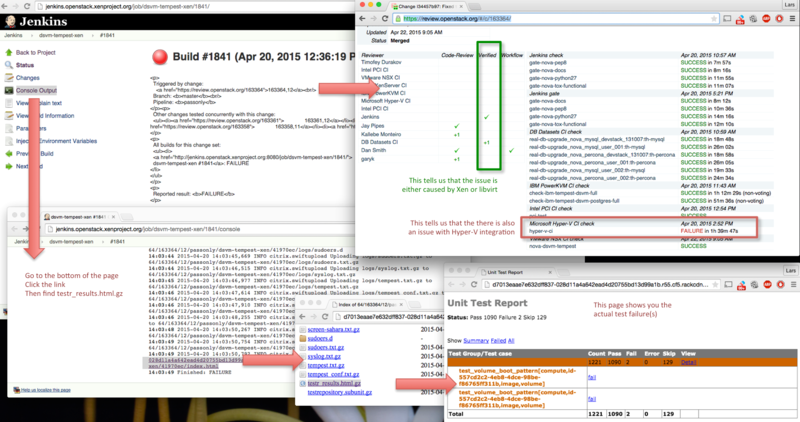800x422 pixels.
Task: Click the Console Output terminal icon
Action: [x=9, y=90]
